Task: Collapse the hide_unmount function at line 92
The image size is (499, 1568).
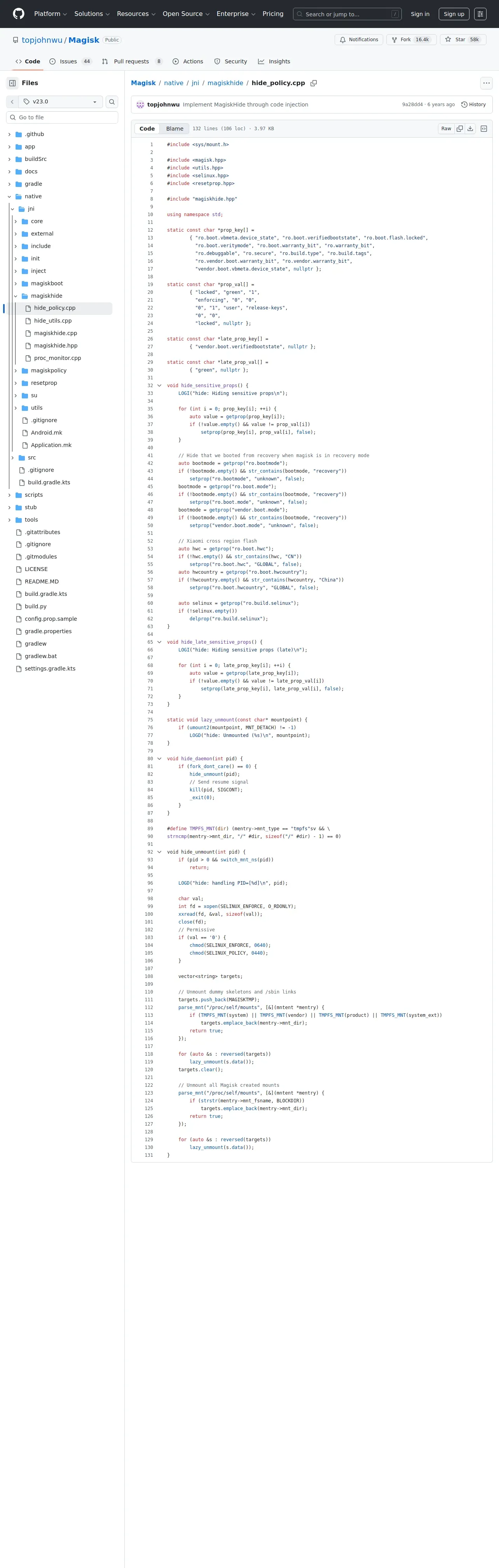Action: [159, 852]
